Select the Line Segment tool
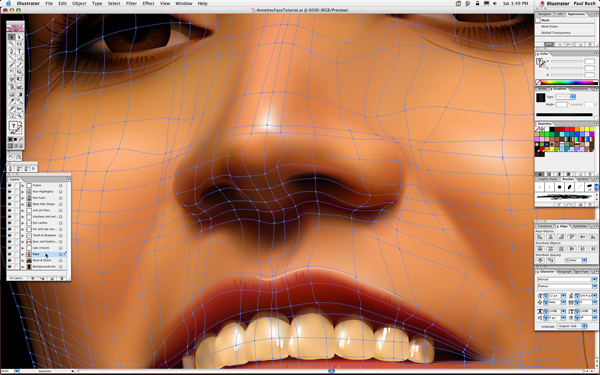 click(11, 58)
